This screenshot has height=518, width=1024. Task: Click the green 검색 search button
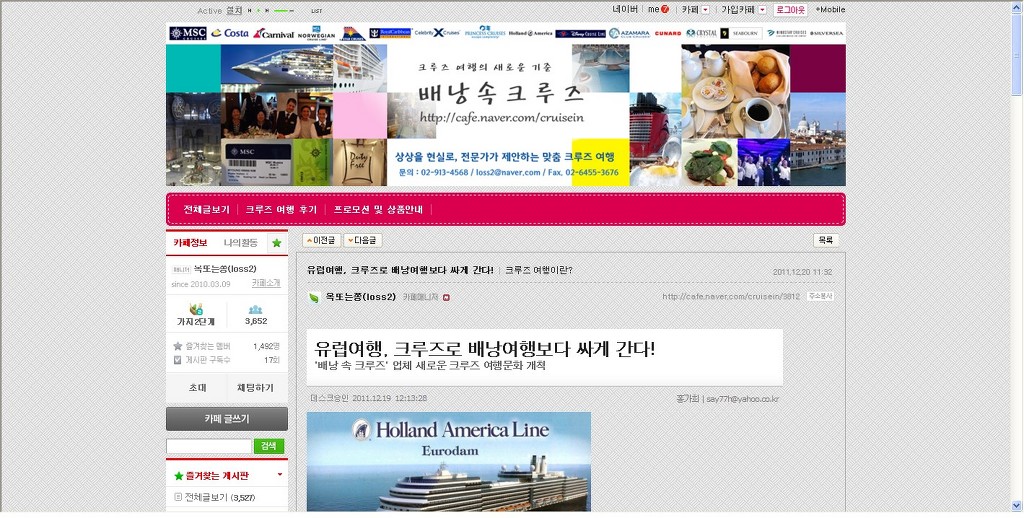(x=269, y=446)
